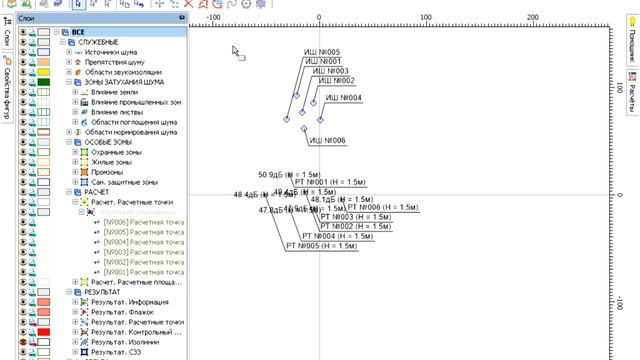Viewport: 640px width, 360px height.
Task: Click red swatch for Результат. Контрольный
Action: click(x=44, y=332)
